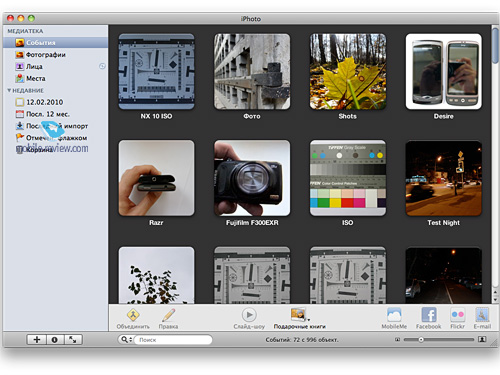Select the leafy branch event thumbnail
The image size is (500, 375).
pyautogui.click(x=156, y=275)
